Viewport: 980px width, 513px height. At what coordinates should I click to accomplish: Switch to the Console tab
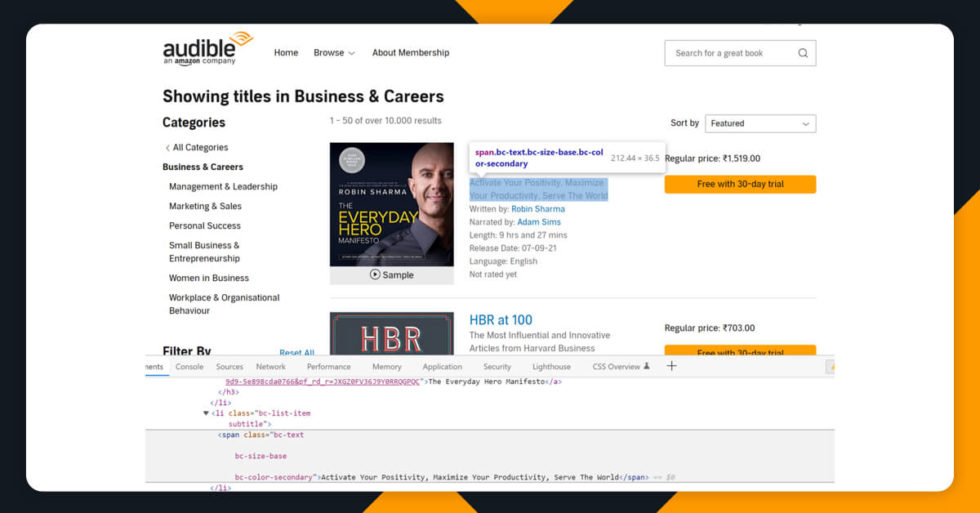click(x=189, y=367)
